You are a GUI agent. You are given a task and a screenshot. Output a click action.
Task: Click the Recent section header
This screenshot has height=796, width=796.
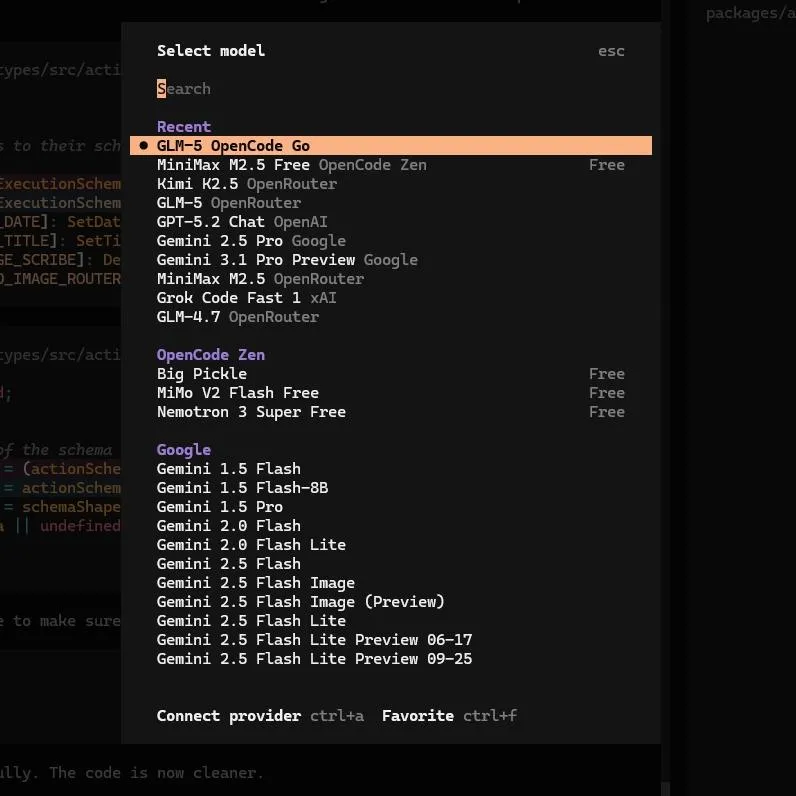pyautogui.click(x=184, y=127)
